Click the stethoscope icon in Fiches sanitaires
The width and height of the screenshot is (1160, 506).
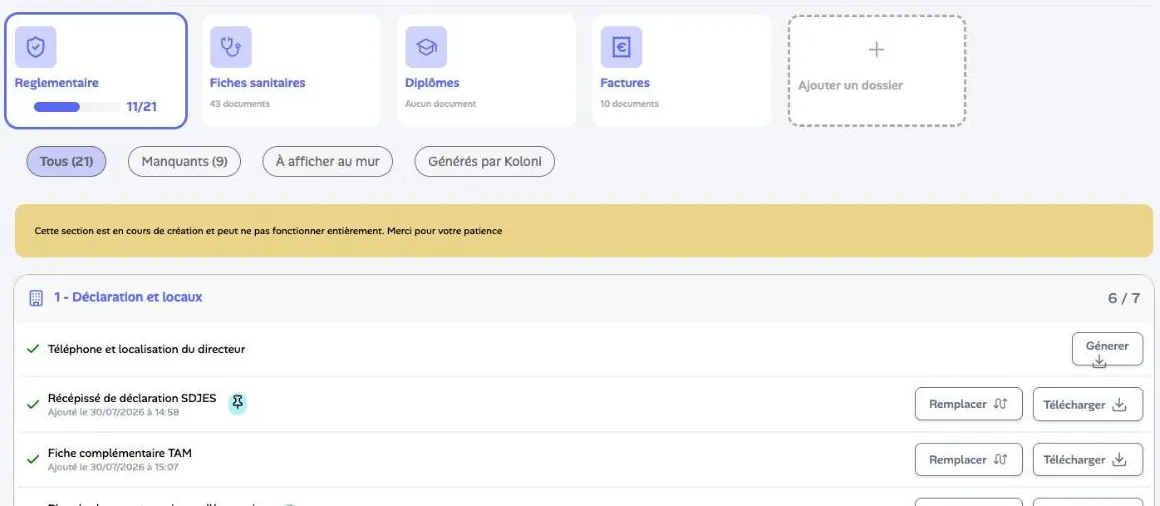231,47
